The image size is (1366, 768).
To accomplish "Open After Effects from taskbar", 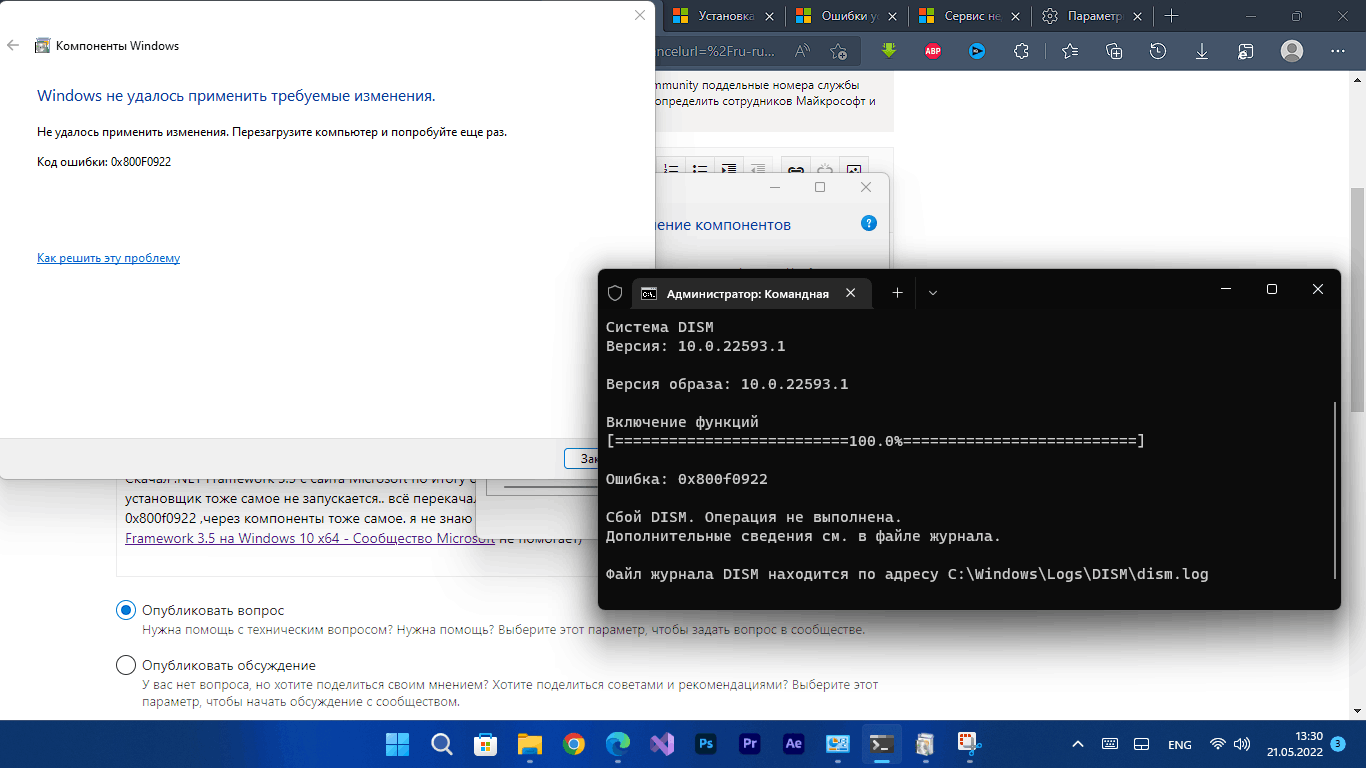I will click(793, 744).
